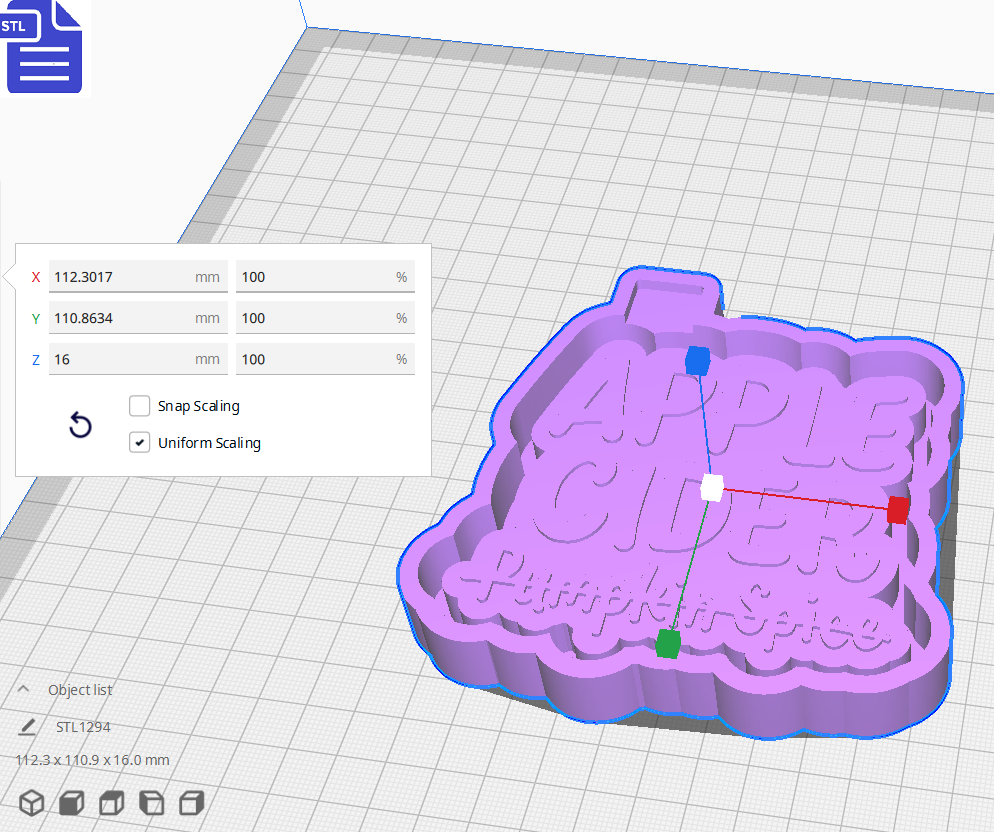Image resolution: width=994 pixels, height=832 pixels.
Task: Click the model dimensions text
Action: coord(91,760)
